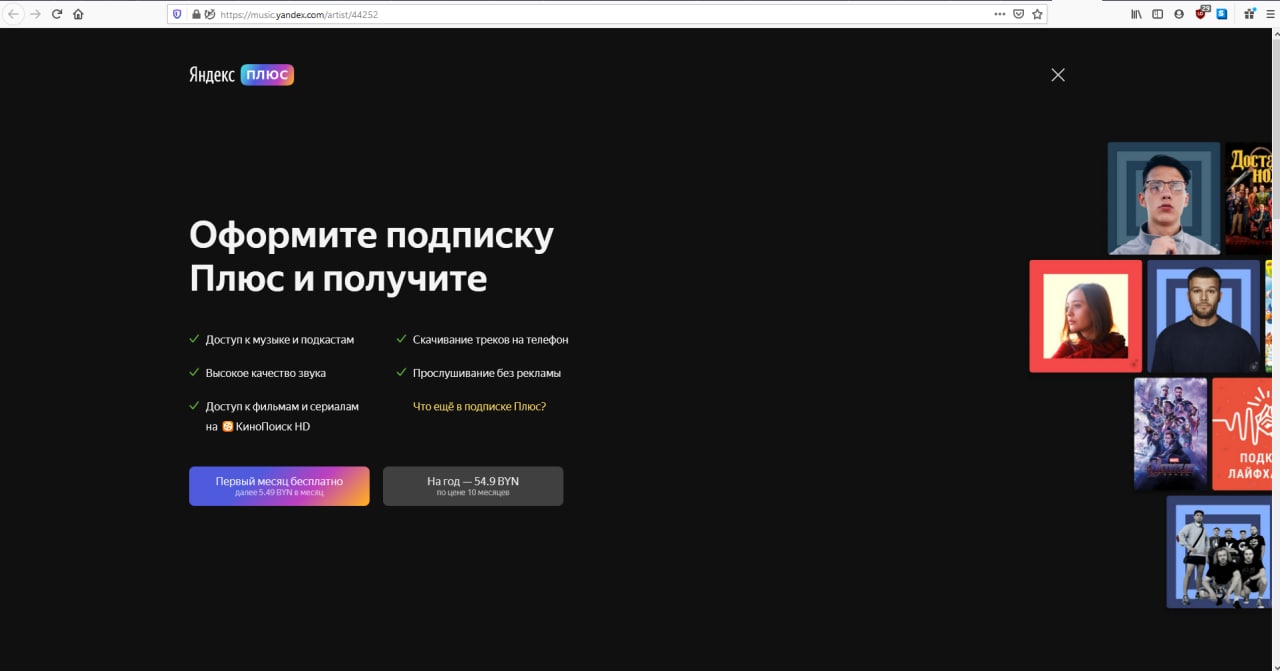Click the КиноПоиск HD icon
Viewport: 1280px width, 671px height.
tap(227, 426)
